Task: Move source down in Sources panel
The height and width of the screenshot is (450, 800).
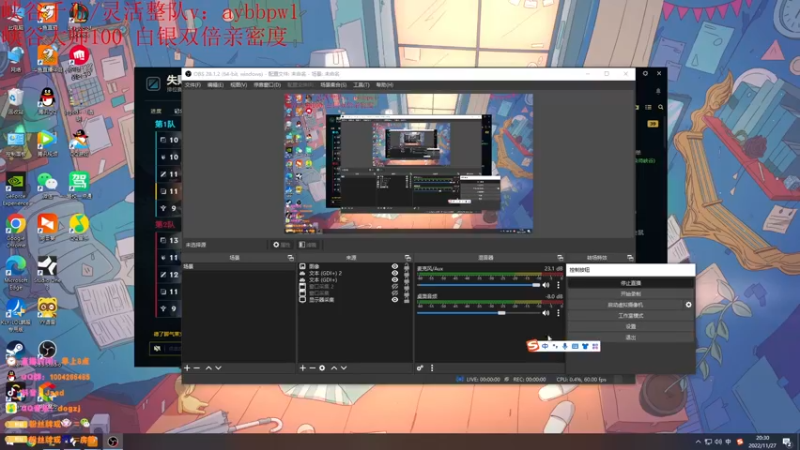Action: (x=344, y=368)
